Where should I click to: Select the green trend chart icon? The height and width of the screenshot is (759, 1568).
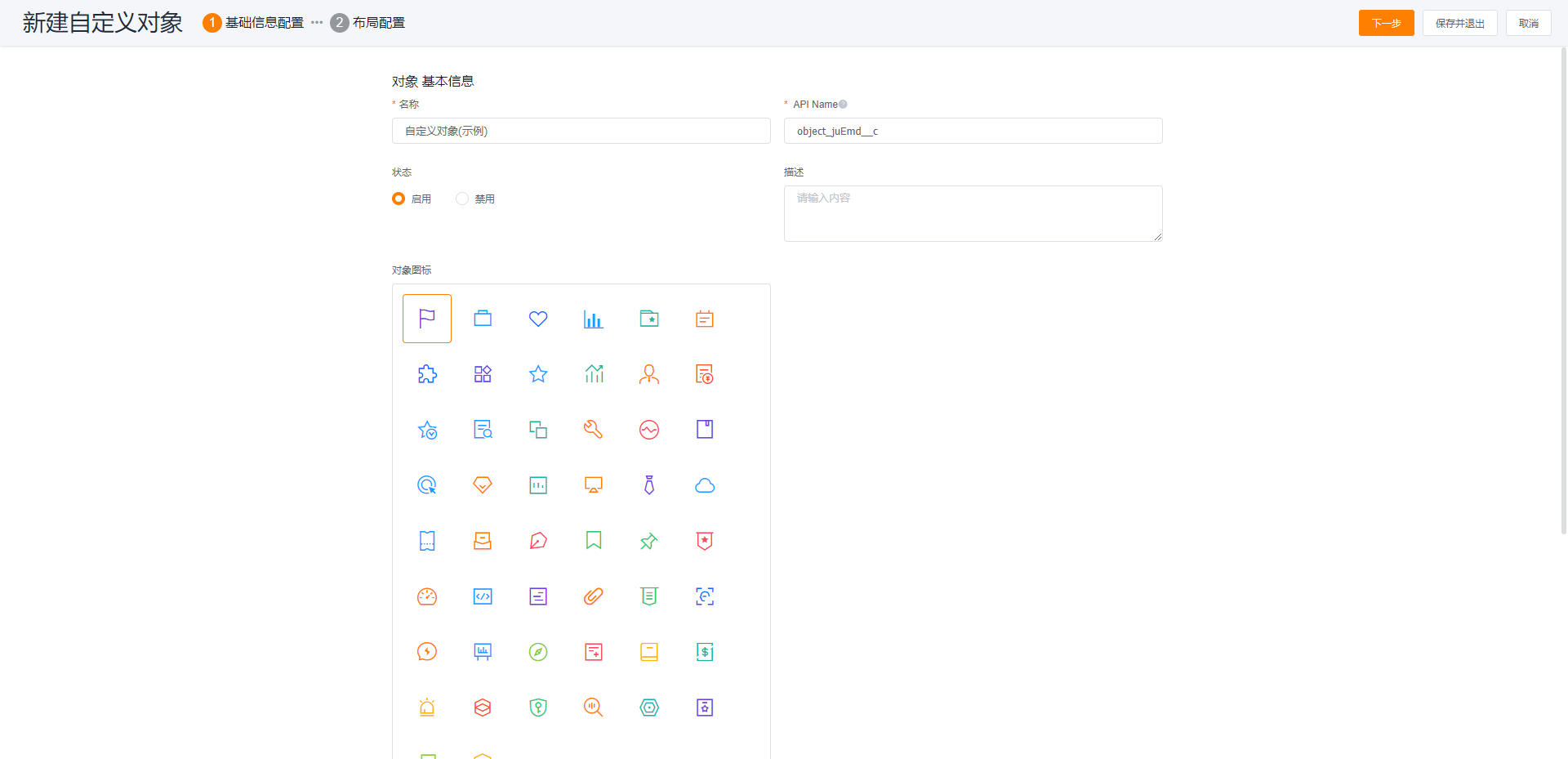click(x=594, y=374)
